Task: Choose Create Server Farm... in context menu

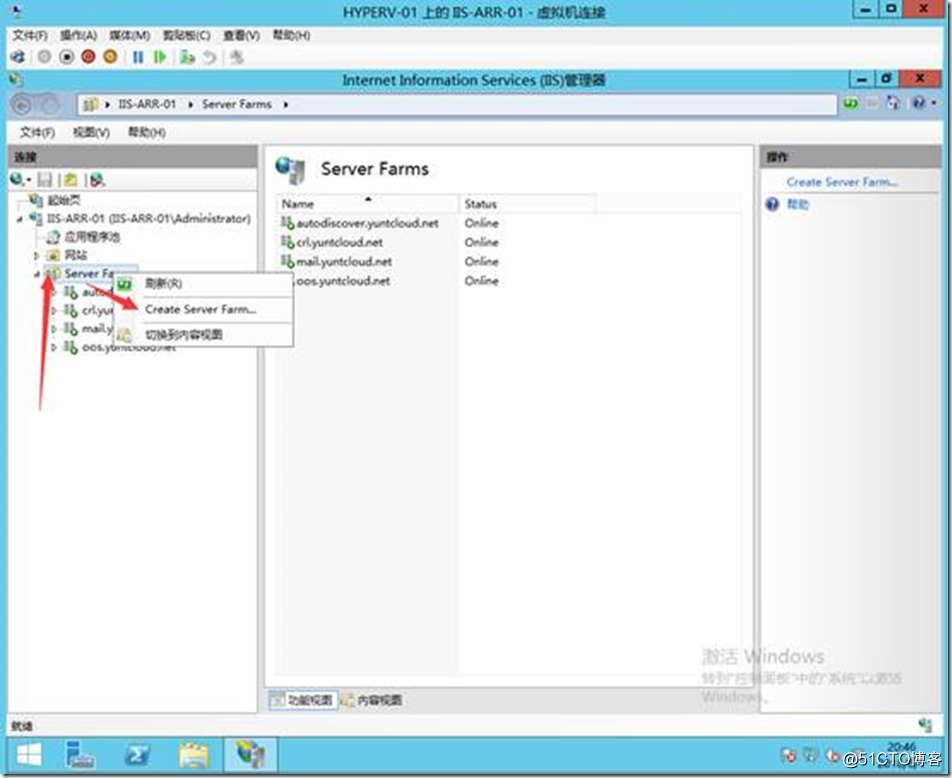Action: (203, 309)
